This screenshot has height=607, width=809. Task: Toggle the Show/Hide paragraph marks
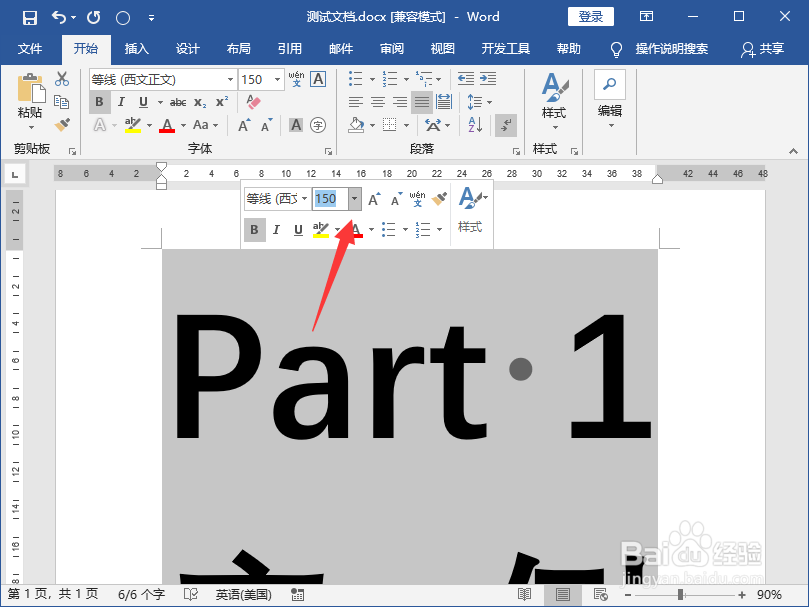tap(505, 125)
